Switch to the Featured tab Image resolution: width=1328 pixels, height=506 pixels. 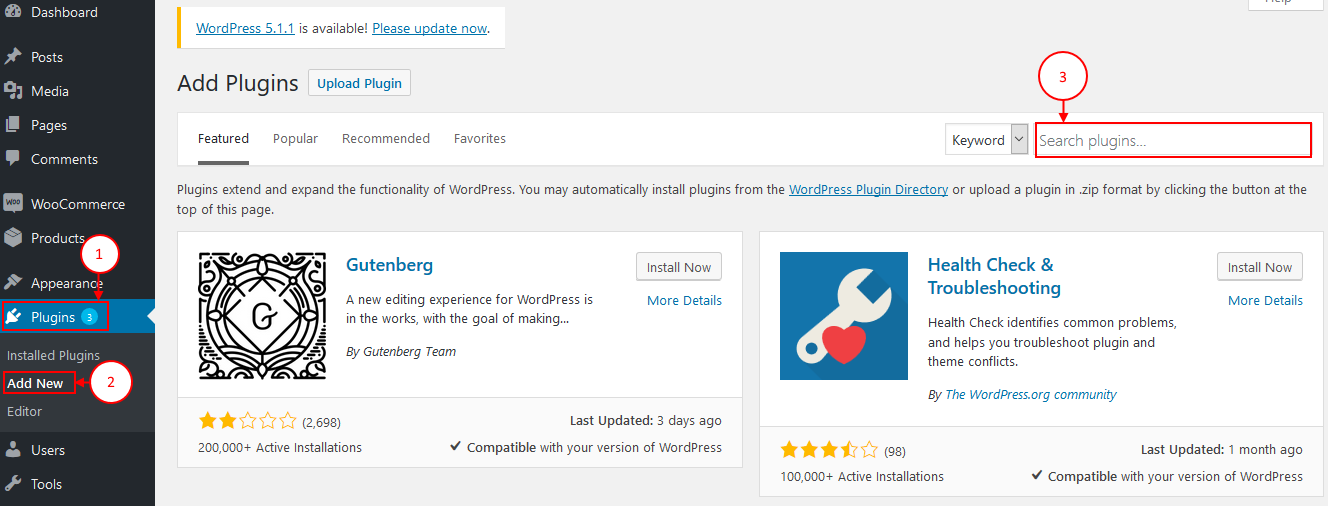pos(223,139)
